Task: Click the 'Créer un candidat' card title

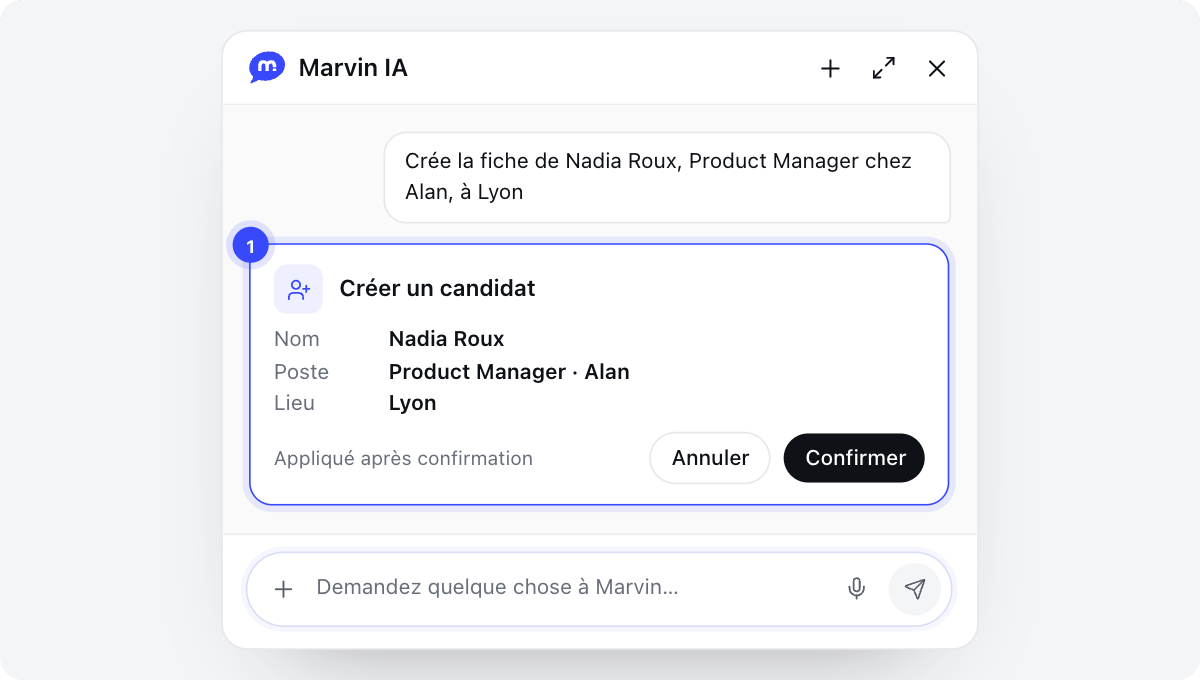Action: point(438,289)
